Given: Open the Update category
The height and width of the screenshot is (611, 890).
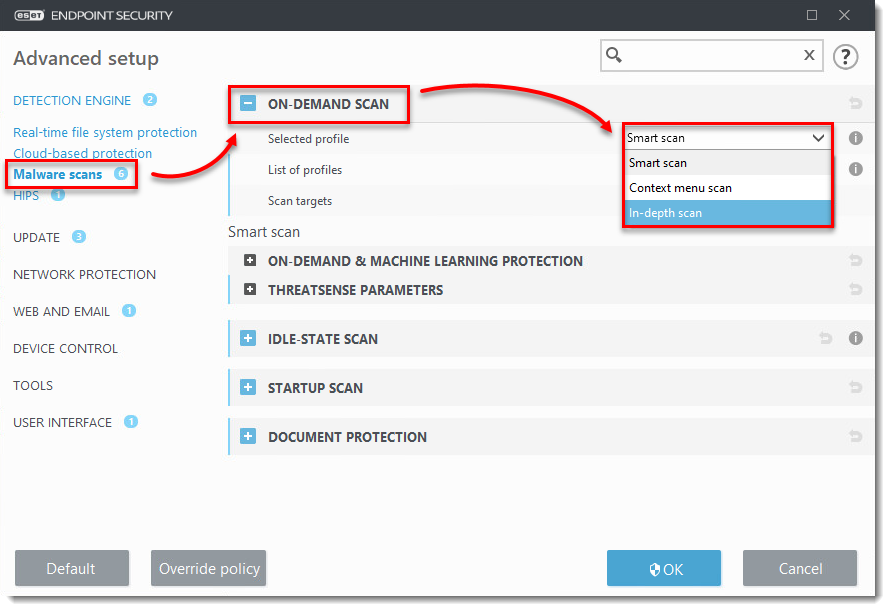Looking at the screenshot, I should (36, 237).
